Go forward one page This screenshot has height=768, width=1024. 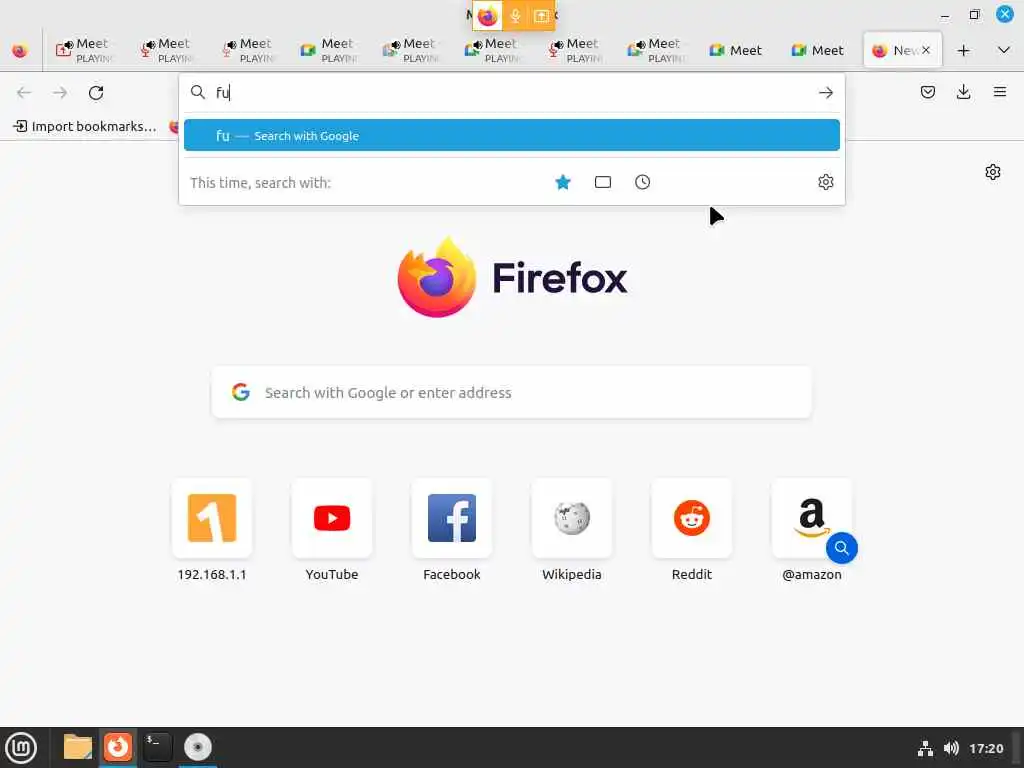(x=60, y=93)
